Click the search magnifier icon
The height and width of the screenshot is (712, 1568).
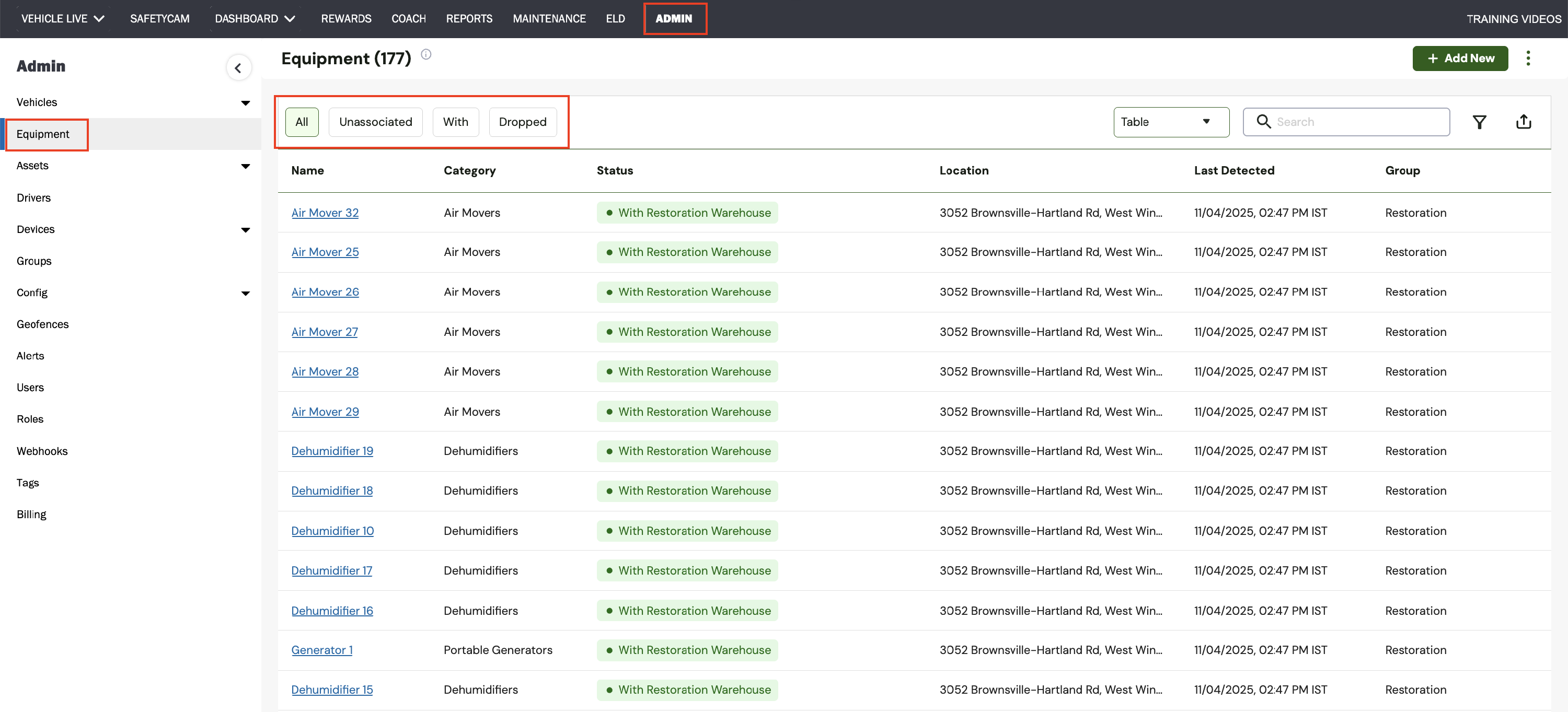tap(1263, 122)
